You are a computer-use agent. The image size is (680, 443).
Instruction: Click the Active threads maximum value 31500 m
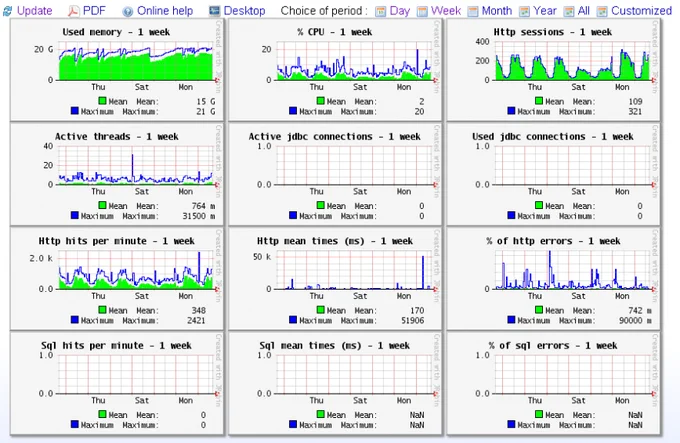coord(199,216)
